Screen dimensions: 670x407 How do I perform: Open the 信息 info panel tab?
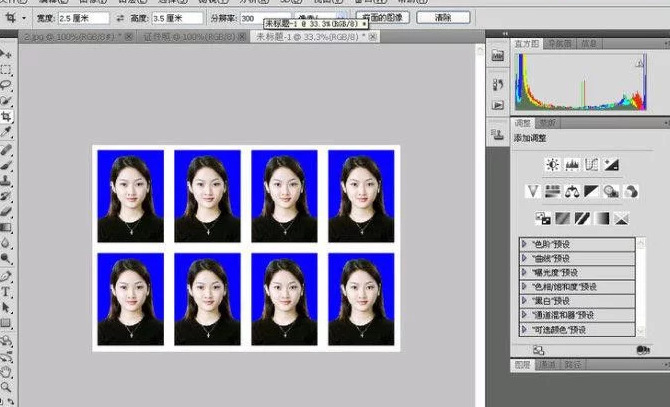point(589,44)
